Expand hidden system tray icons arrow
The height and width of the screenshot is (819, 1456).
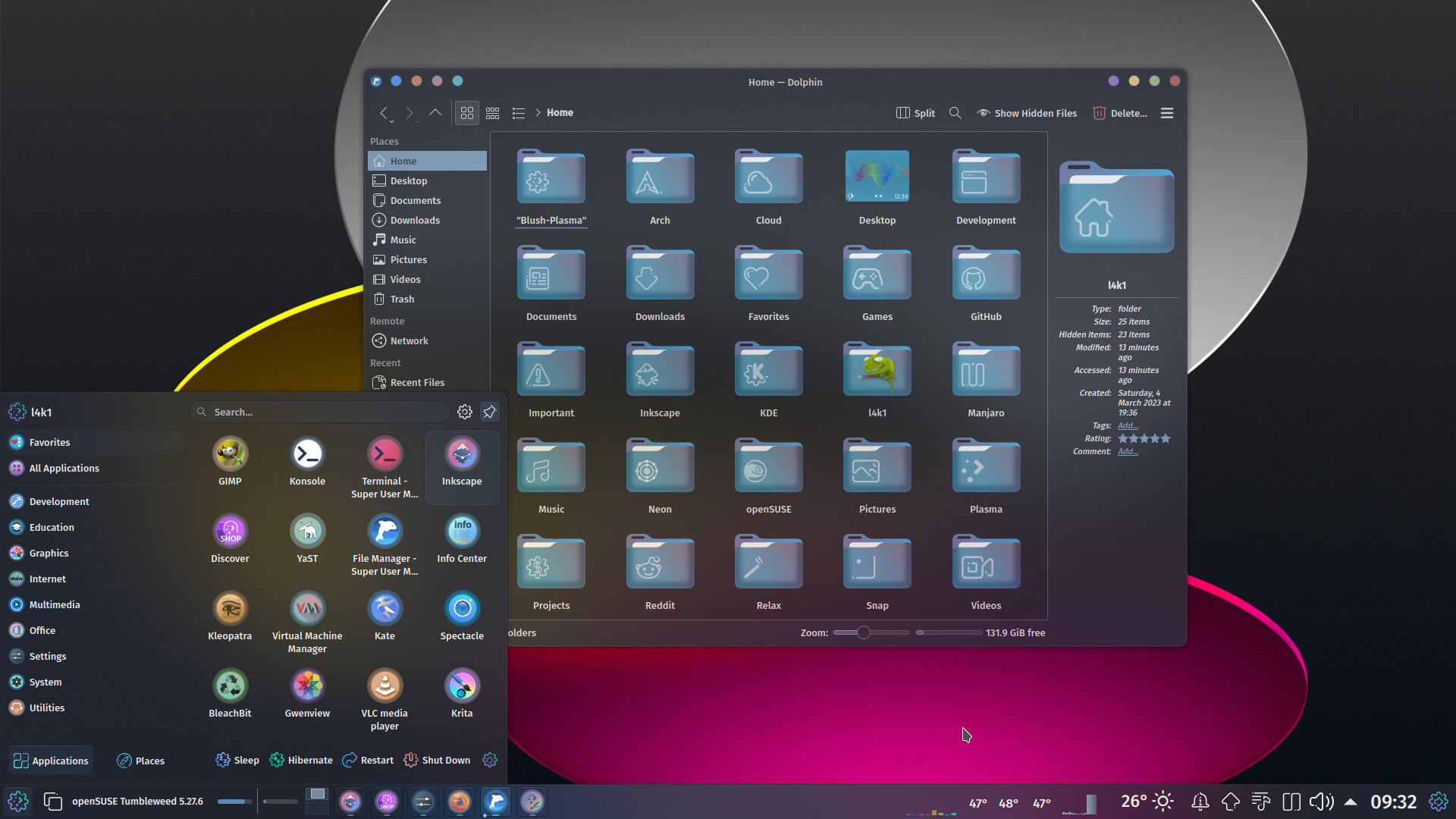point(1351,801)
